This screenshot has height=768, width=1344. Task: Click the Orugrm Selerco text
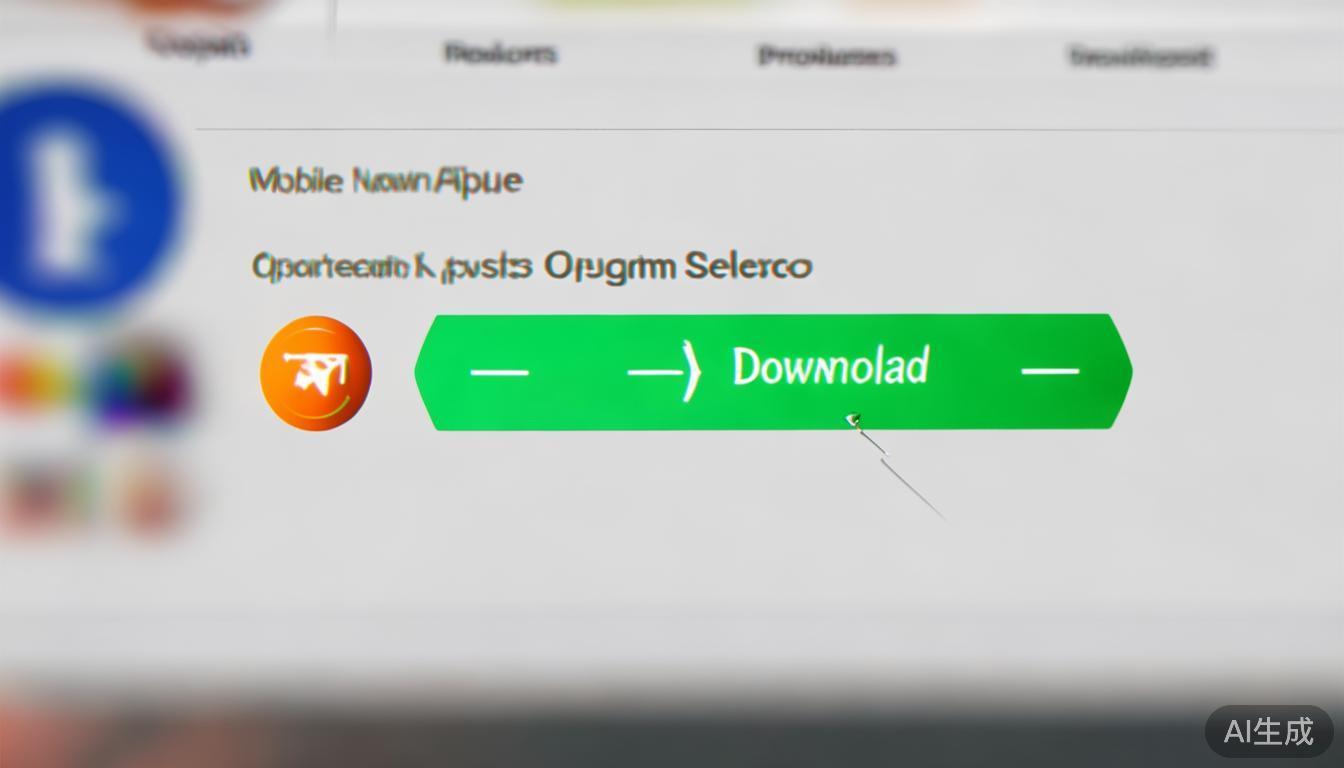click(x=678, y=267)
